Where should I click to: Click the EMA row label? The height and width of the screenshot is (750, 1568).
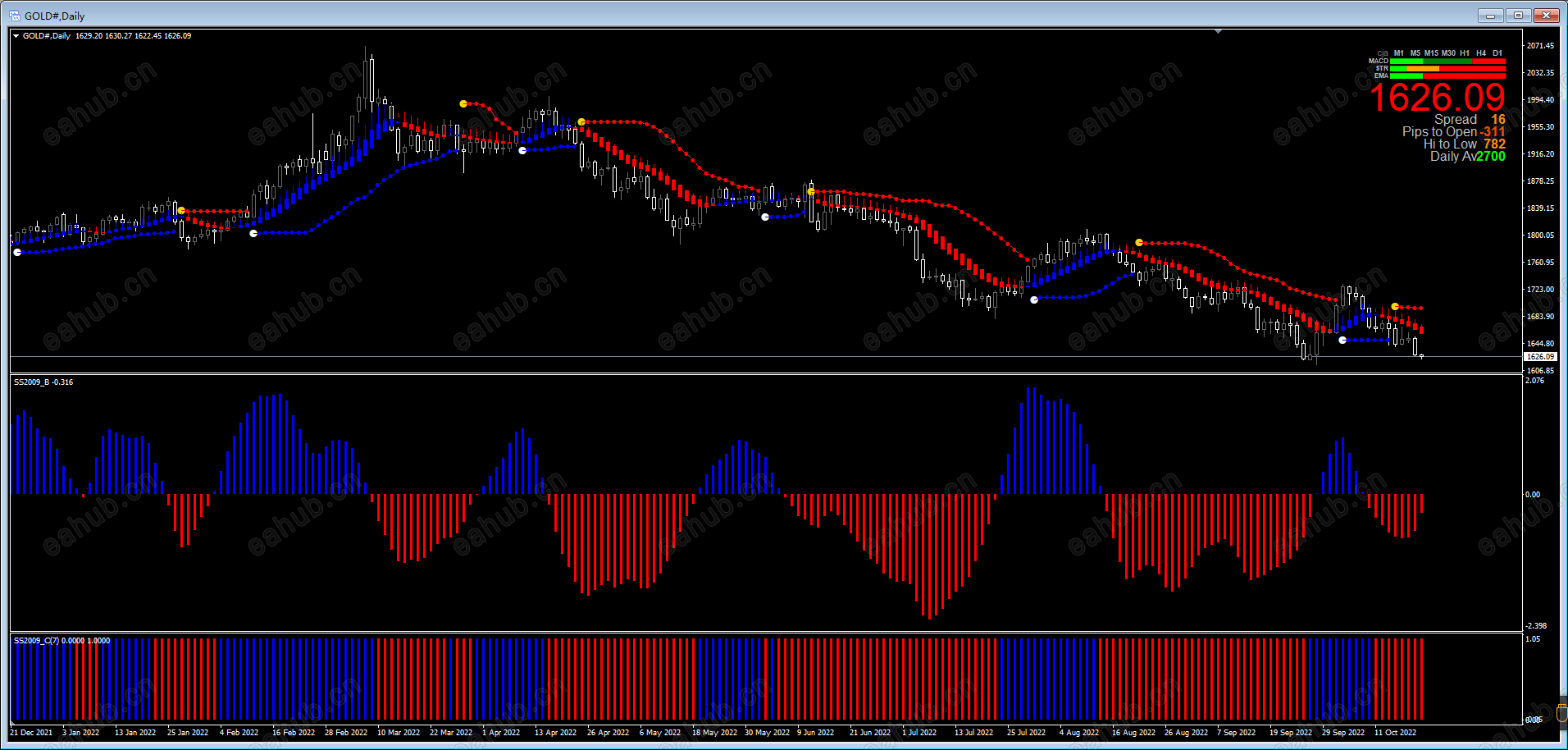[1382, 75]
